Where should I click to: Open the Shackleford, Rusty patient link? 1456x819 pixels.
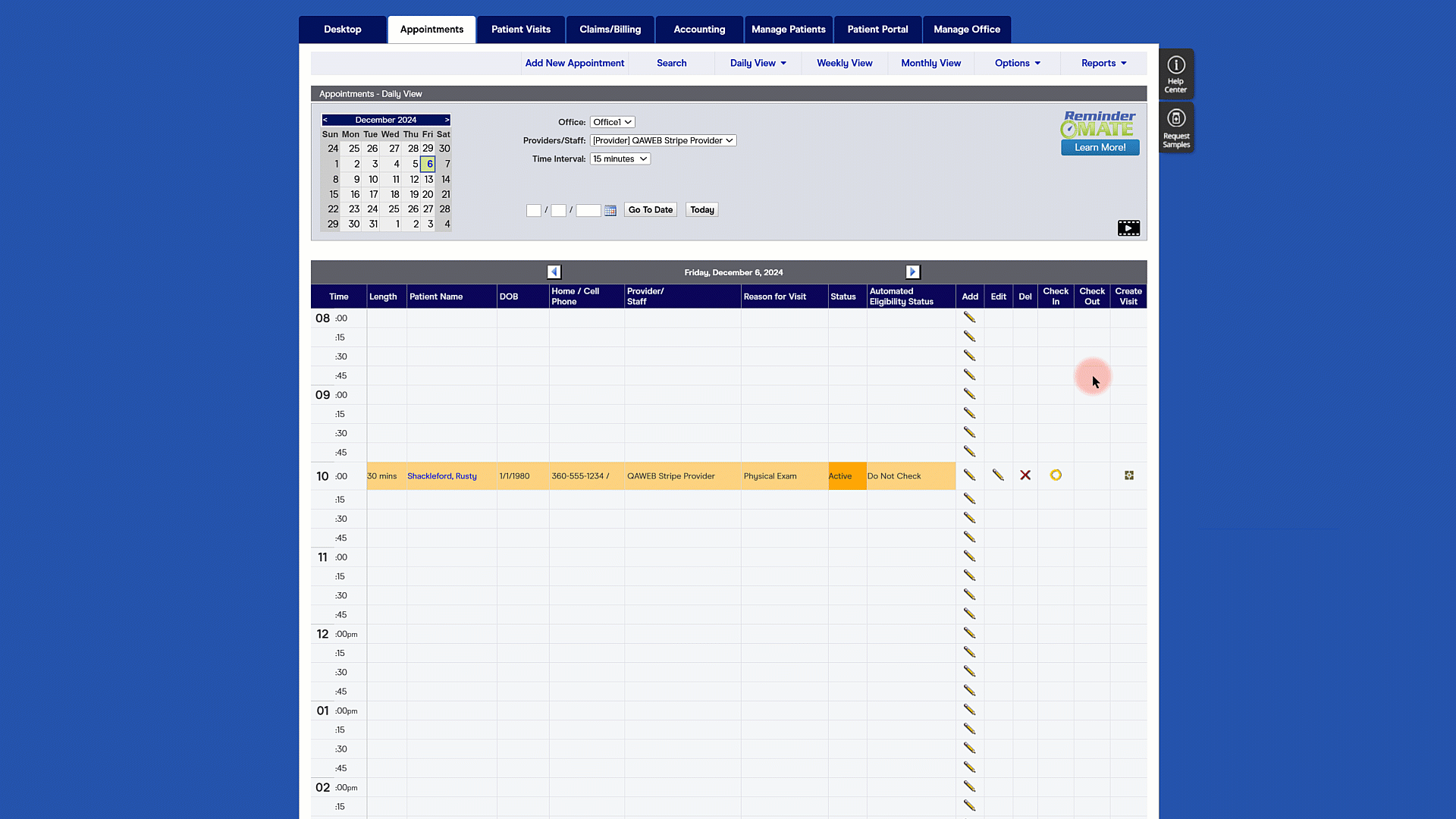pyautogui.click(x=441, y=476)
